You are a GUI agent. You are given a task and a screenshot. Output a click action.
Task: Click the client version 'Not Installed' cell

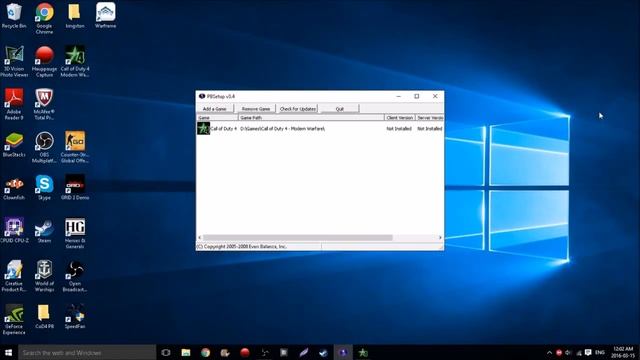click(399, 129)
